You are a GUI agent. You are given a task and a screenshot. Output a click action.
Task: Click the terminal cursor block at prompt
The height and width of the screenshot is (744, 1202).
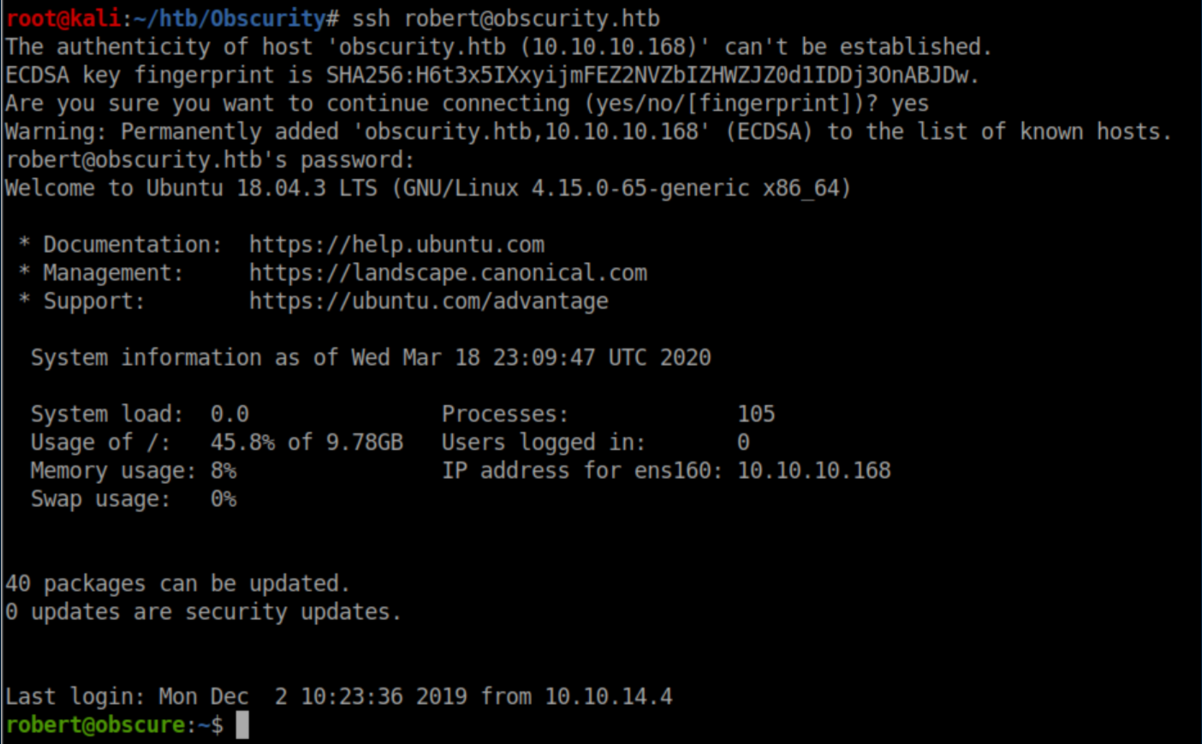[242, 725]
